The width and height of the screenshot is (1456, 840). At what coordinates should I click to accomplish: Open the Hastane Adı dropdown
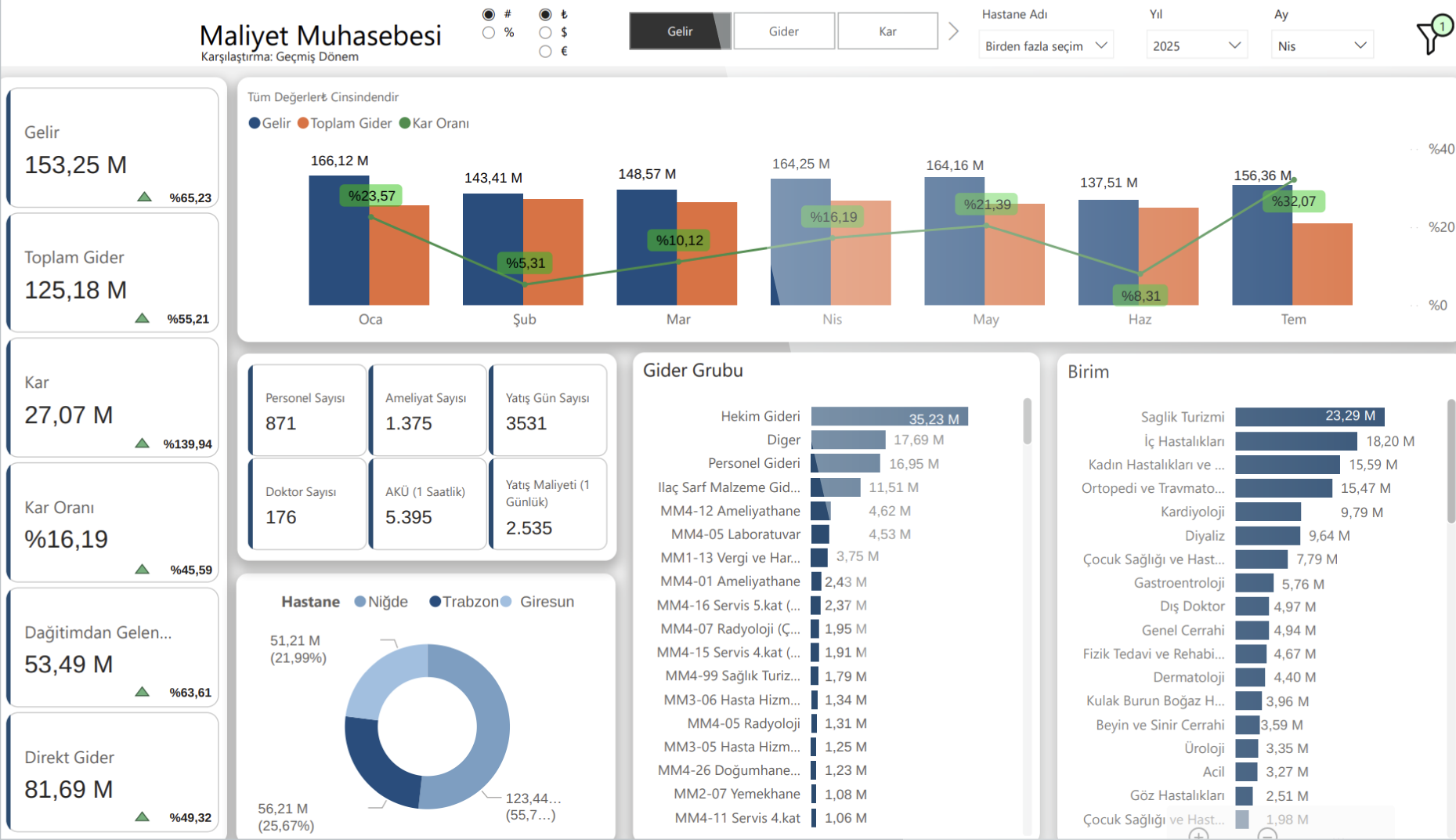1046,46
